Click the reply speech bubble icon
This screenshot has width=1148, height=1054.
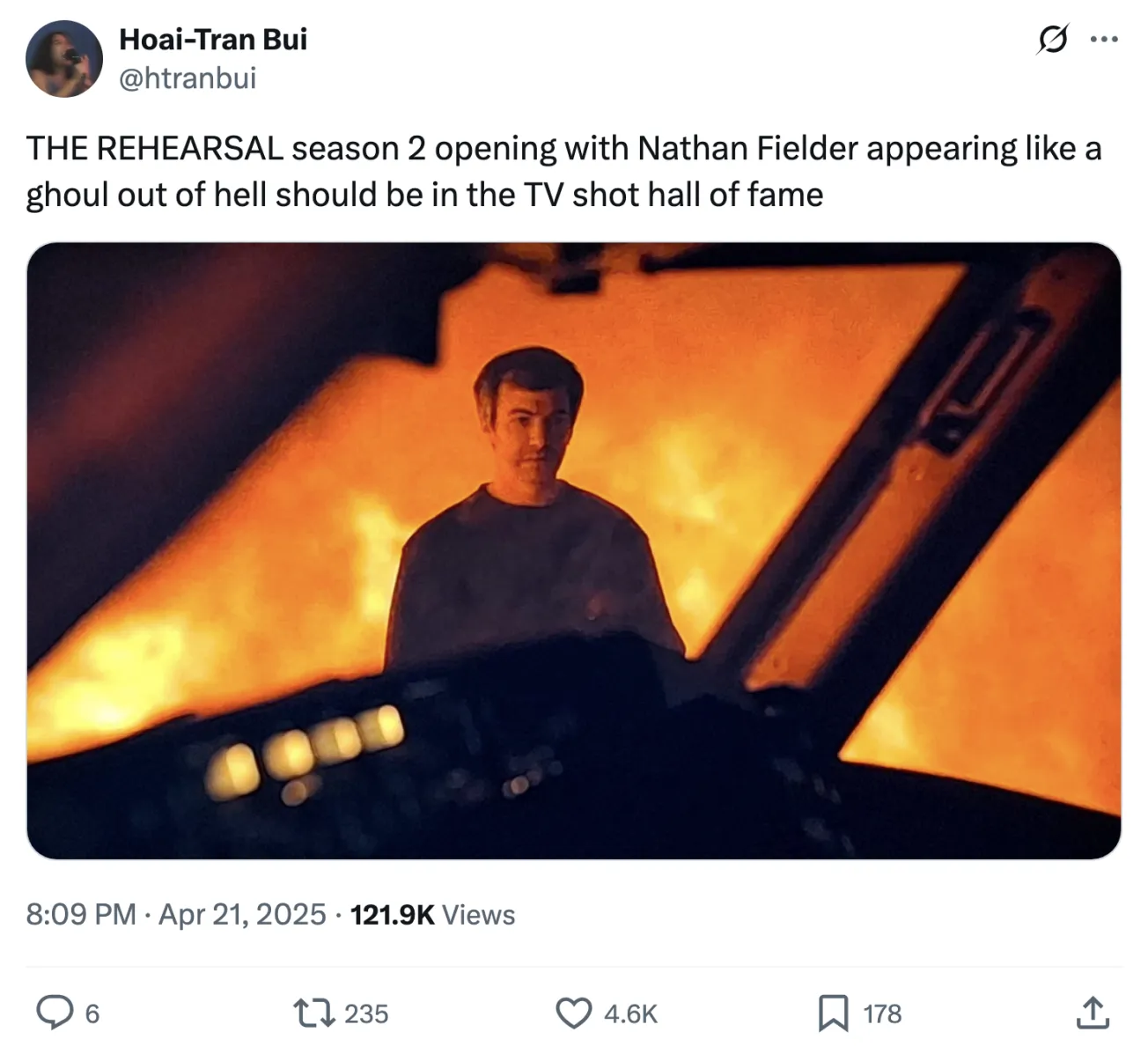(x=55, y=1013)
